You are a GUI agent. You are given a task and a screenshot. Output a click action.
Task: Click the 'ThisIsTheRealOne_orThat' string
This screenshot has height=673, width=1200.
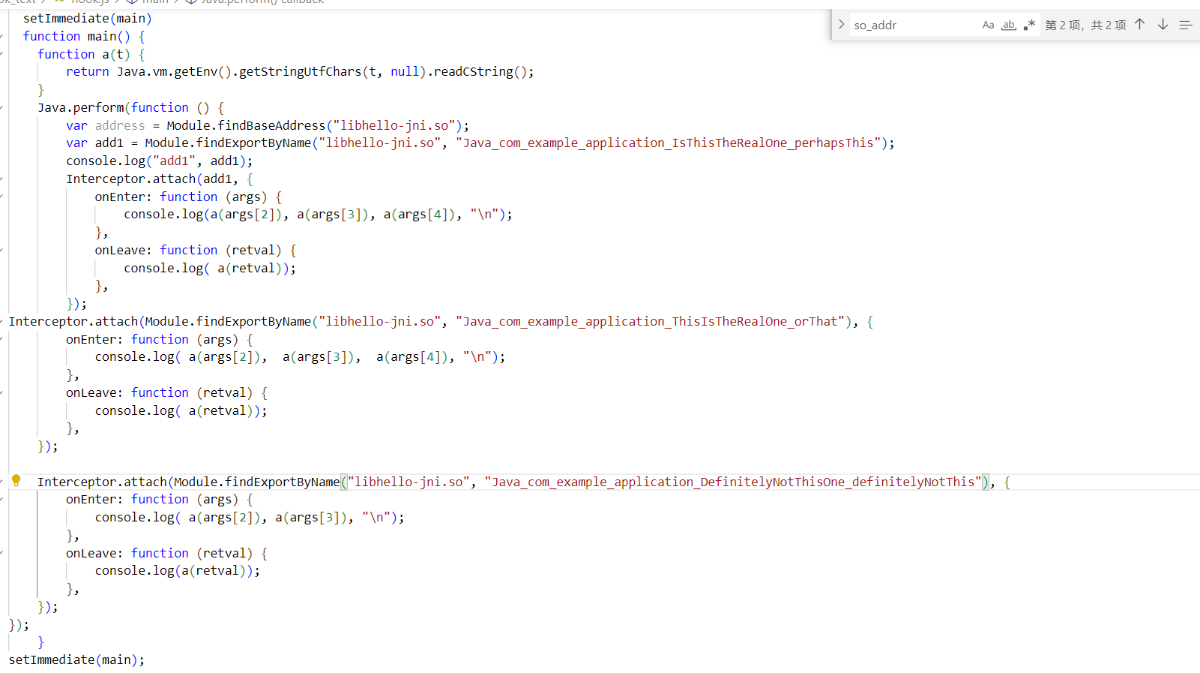759,322
